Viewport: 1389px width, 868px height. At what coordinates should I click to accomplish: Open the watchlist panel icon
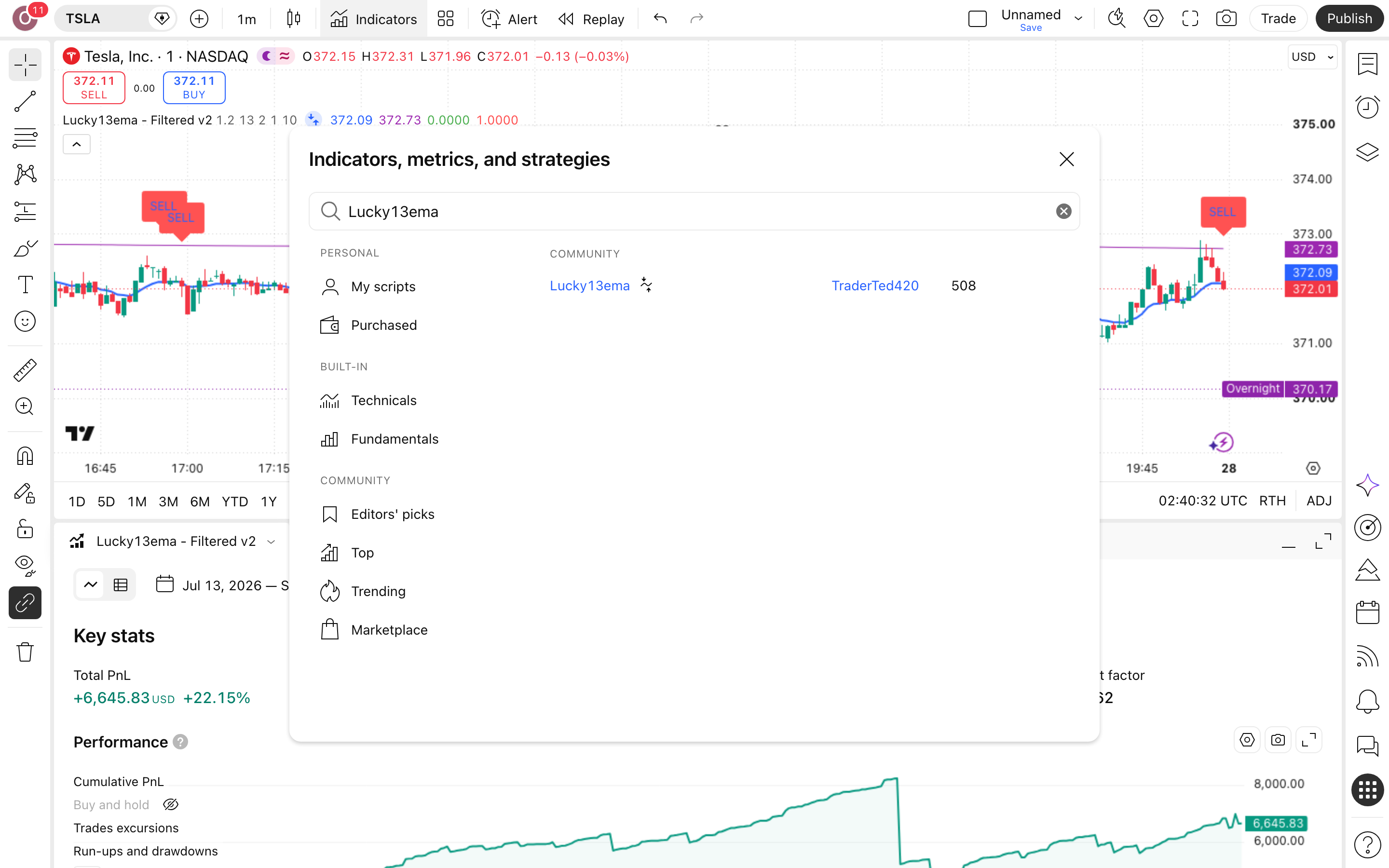[1368, 64]
